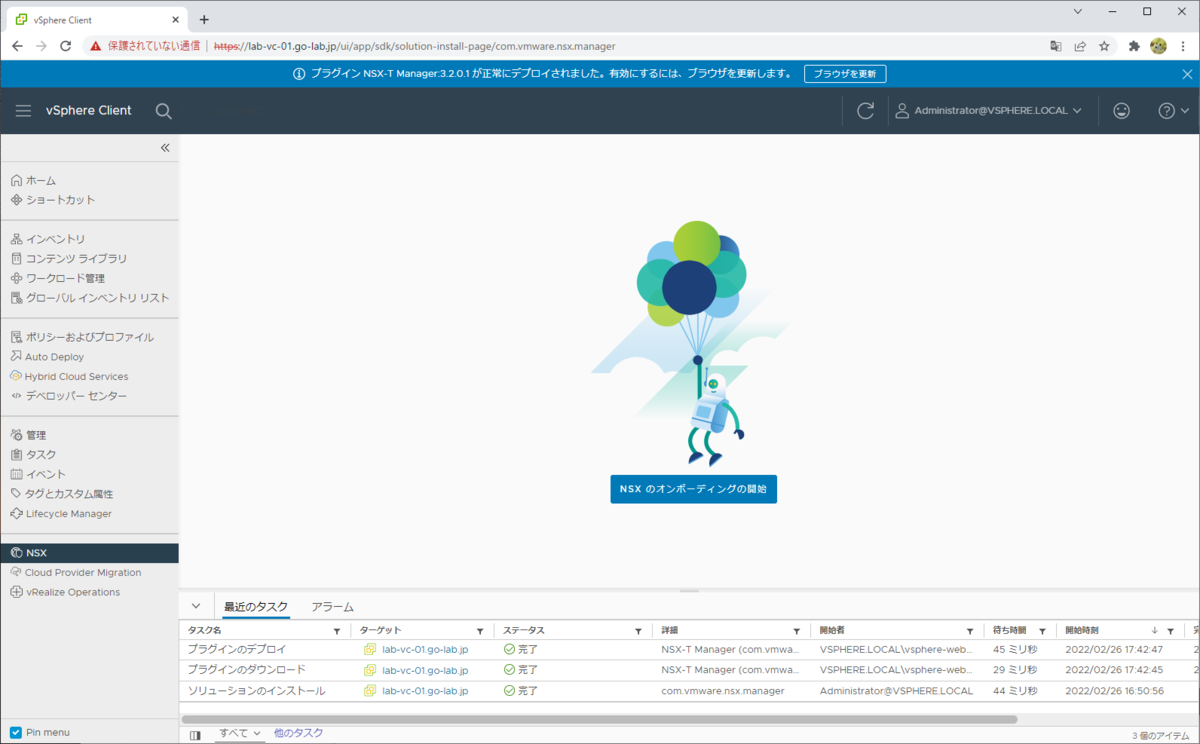Click the search magnifier icon
The image size is (1200, 744).
[x=164, y=111]
